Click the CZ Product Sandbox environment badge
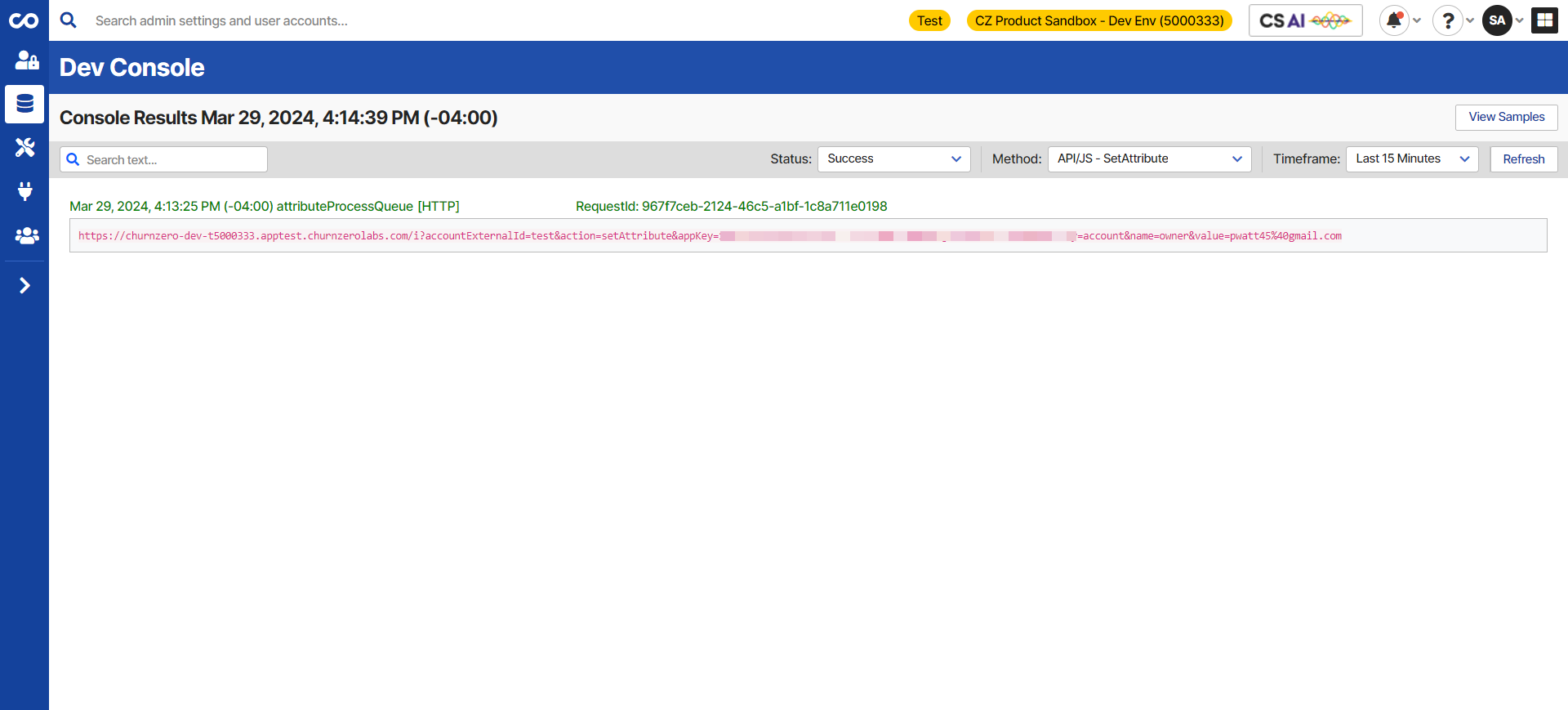The image size is (1568, 710). tap(1099, 20)
